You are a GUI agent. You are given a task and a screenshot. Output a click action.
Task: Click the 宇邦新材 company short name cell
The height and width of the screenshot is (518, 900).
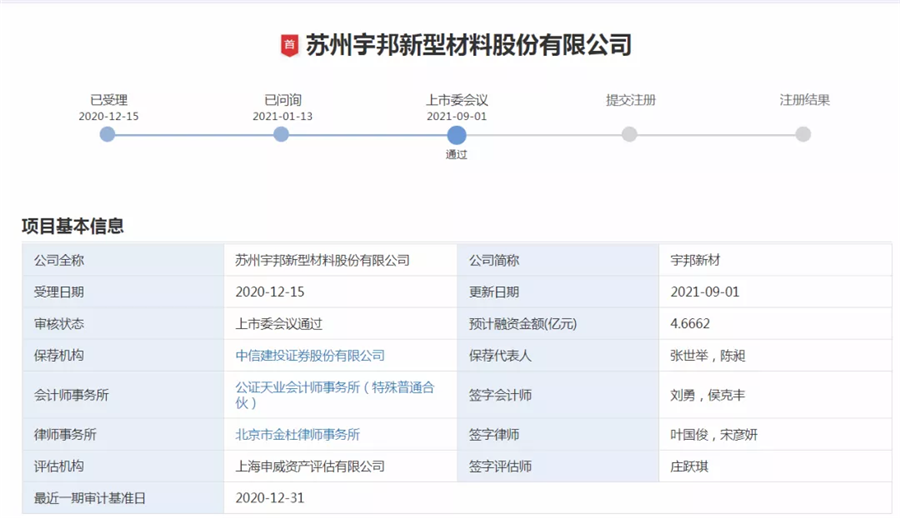pos(695,260)
